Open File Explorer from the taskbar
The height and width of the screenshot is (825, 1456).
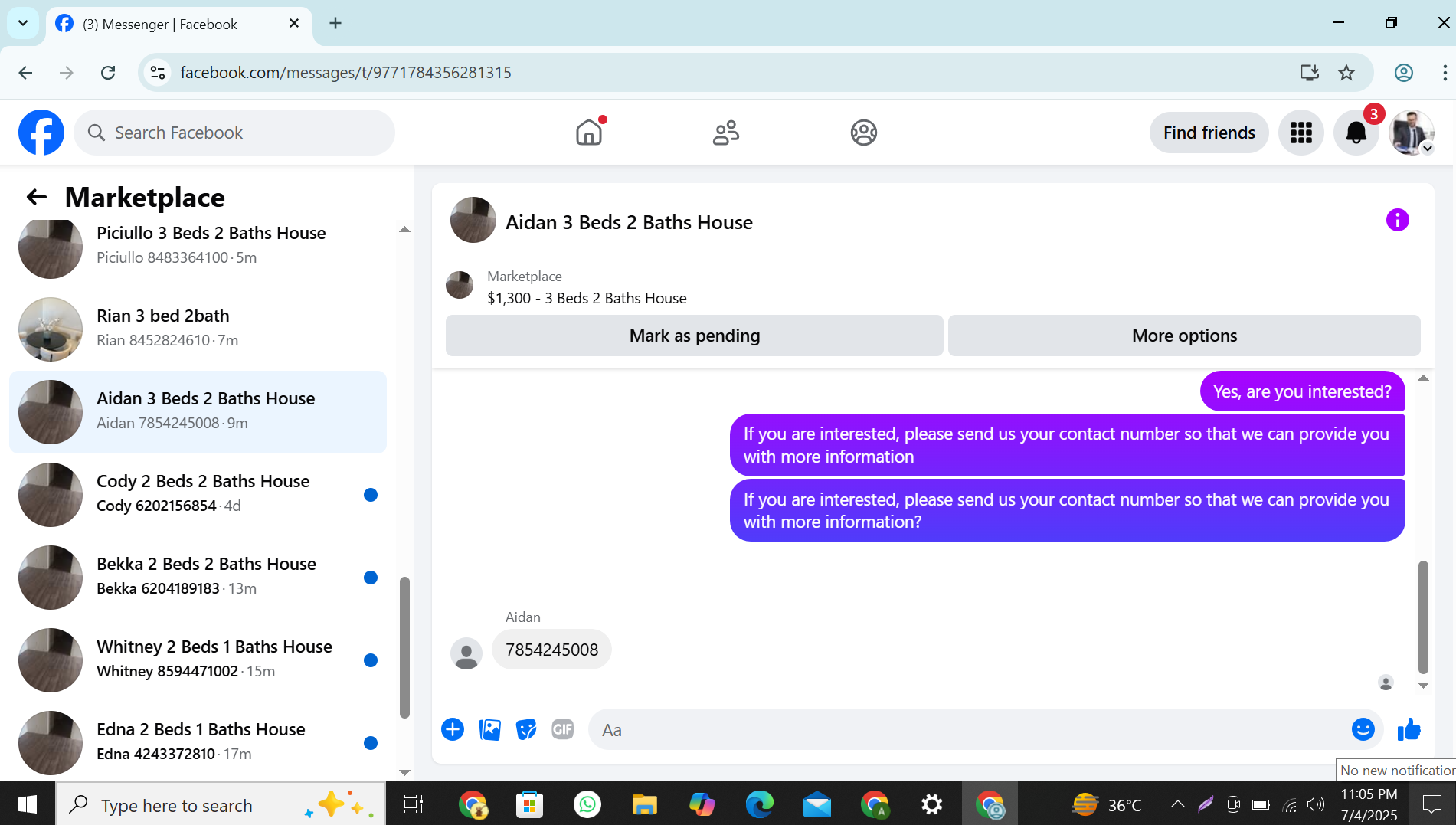pyautogui.click(x=644, y=804)
